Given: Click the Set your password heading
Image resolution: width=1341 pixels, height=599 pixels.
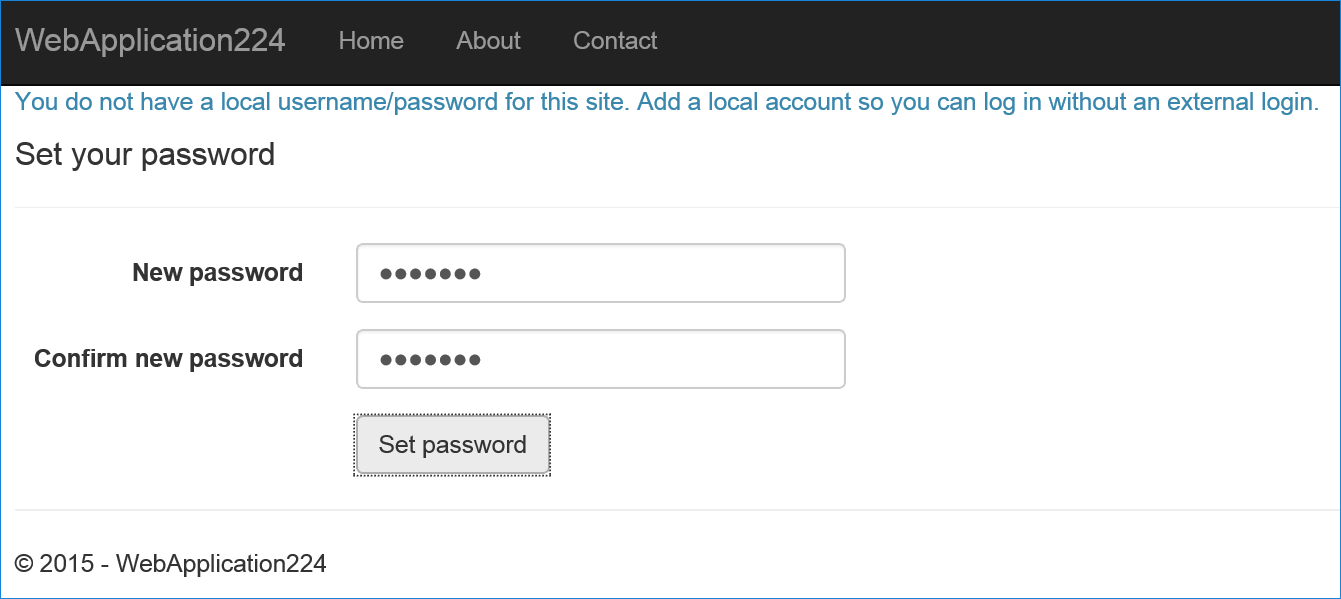Looking at the screenshot, I should [x=145, y=155].
